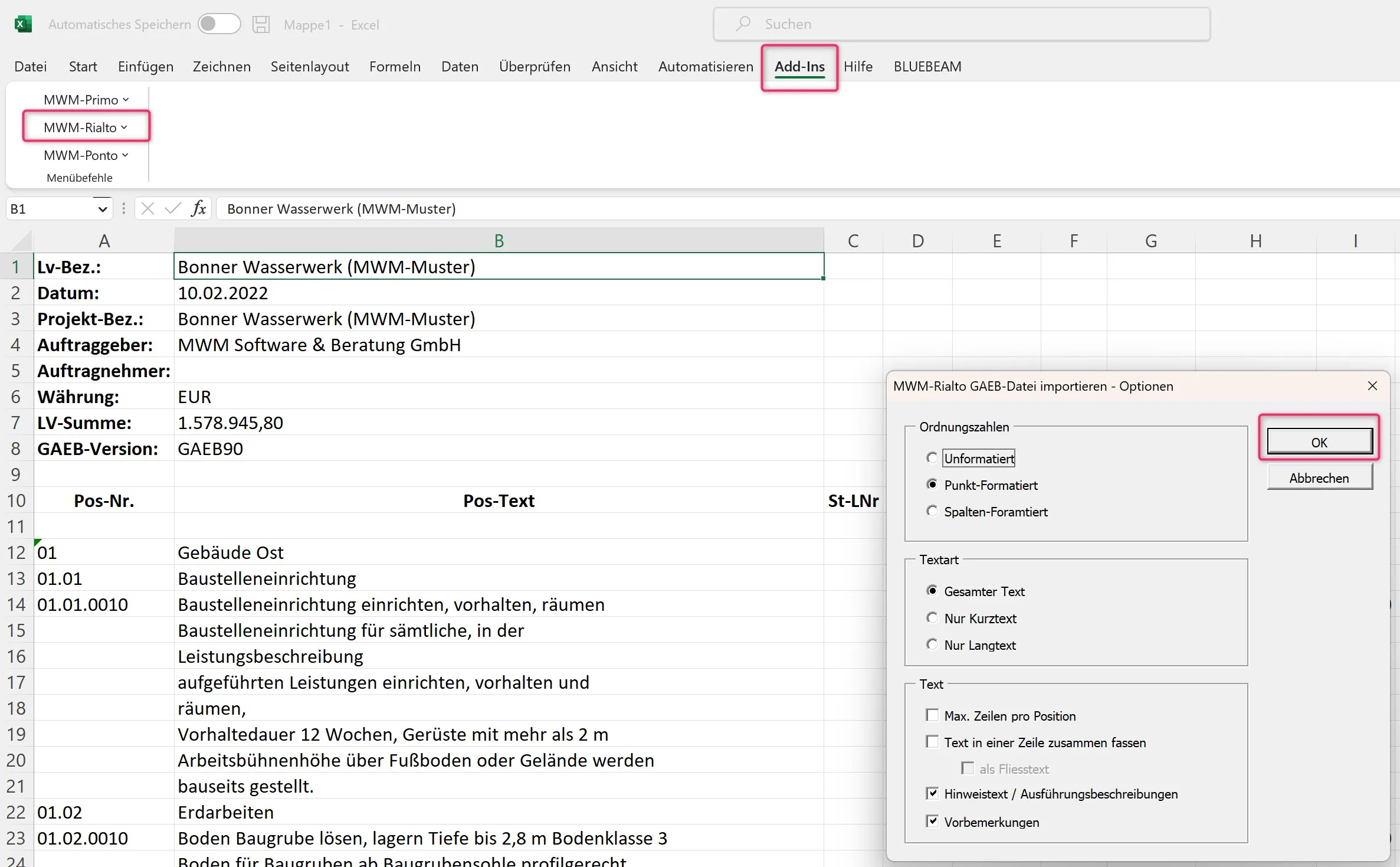The image size is (1400, 867).
Task: Switch to the Daten tab
Action: click(460, 66)
